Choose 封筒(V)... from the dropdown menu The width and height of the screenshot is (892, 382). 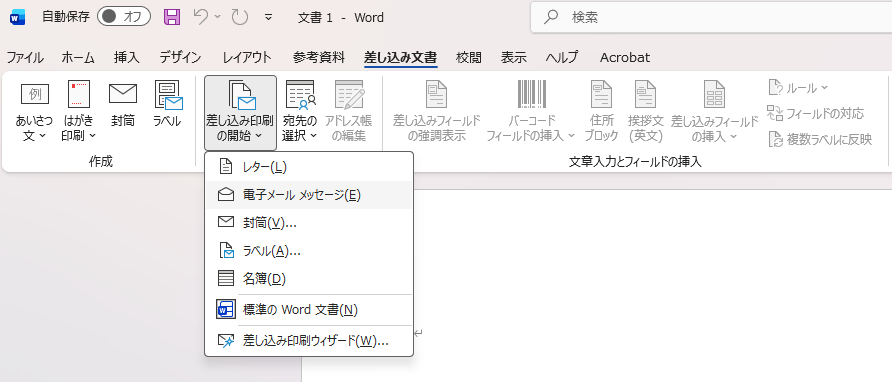tap(309, 223)
